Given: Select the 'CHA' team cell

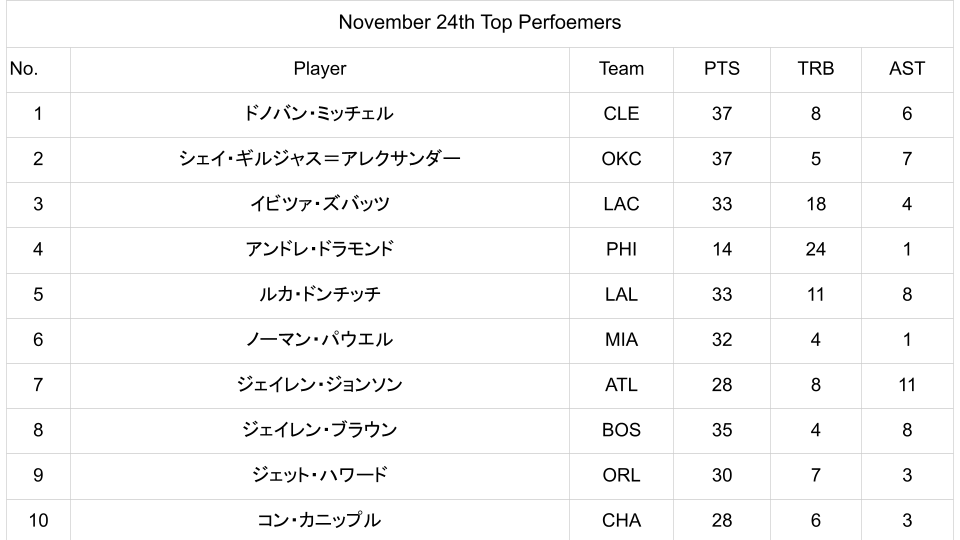Looking at the screenshot, I should (621, 520).
